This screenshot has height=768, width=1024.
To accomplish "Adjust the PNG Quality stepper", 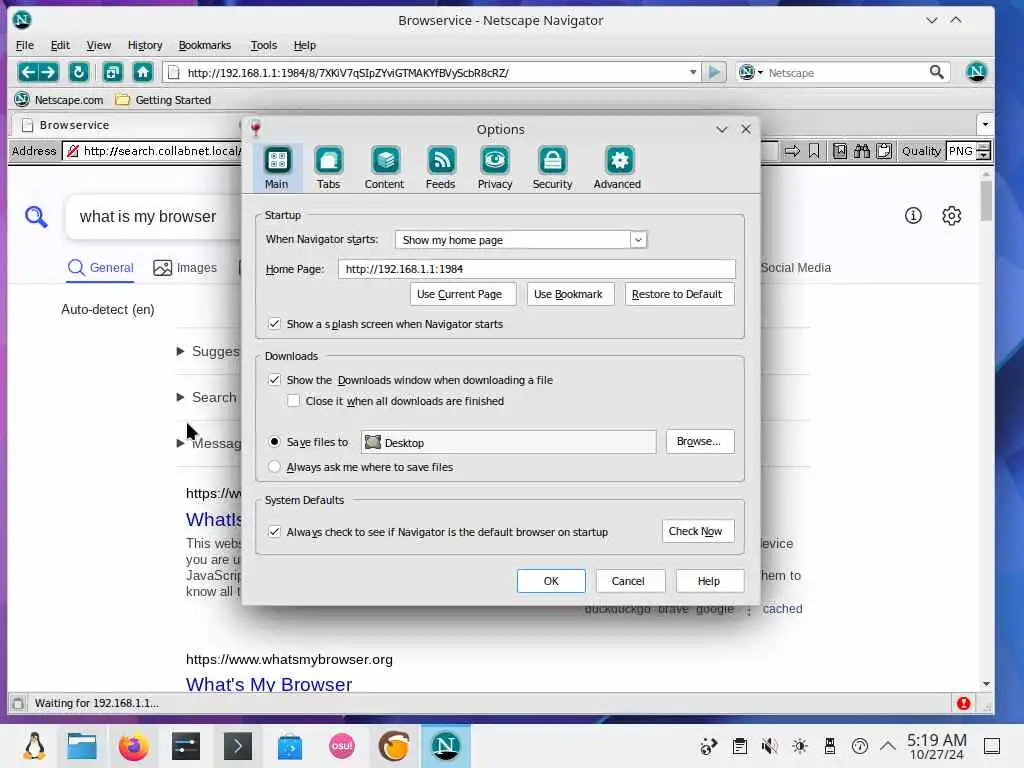I will pyautogui.click(x=984, y=151).
